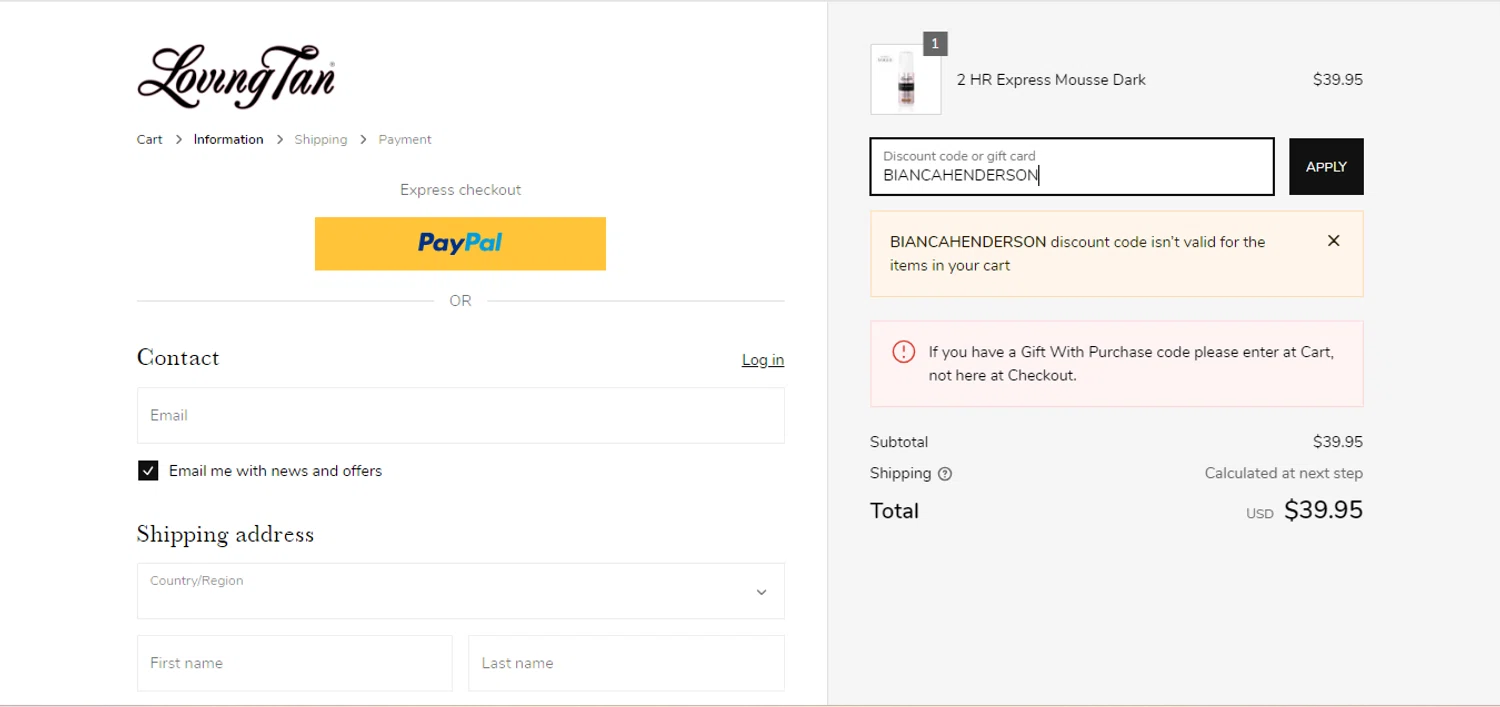Screen dimensions: 1500x707
Task: Open the Log in link
Action: [x=762, y=360]
